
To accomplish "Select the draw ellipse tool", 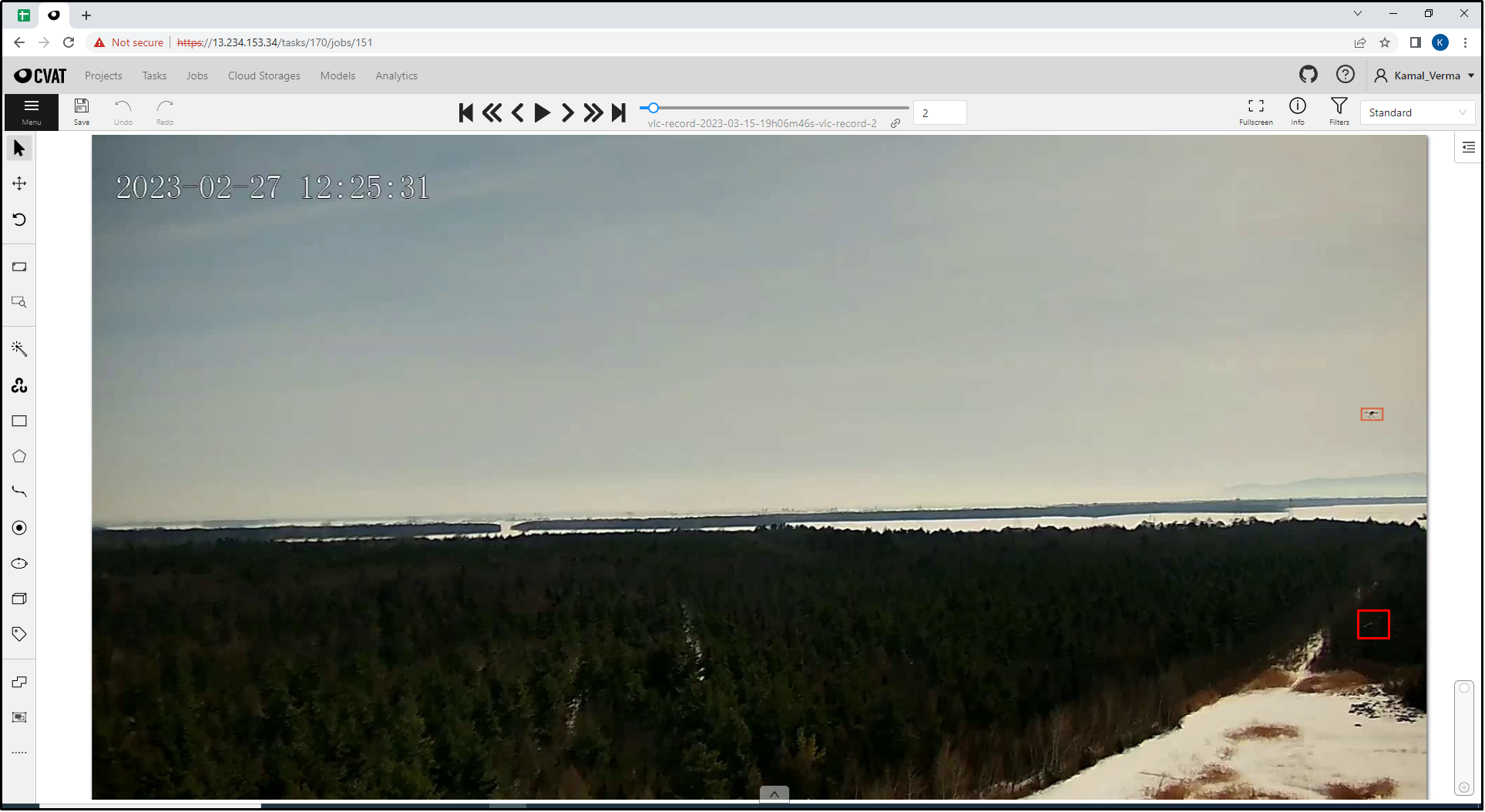I will [19, 563].
